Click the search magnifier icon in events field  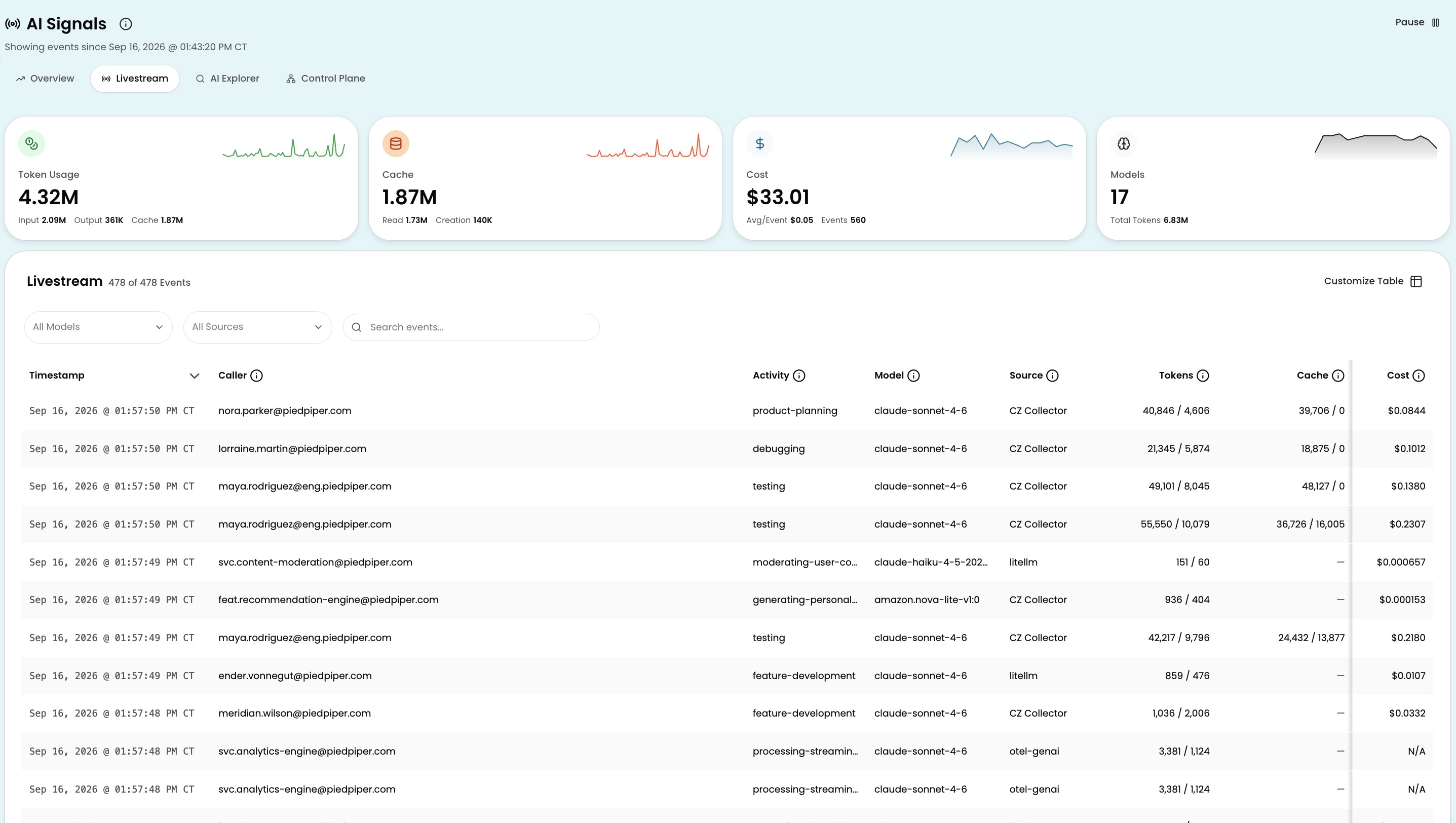coord(357,327)
